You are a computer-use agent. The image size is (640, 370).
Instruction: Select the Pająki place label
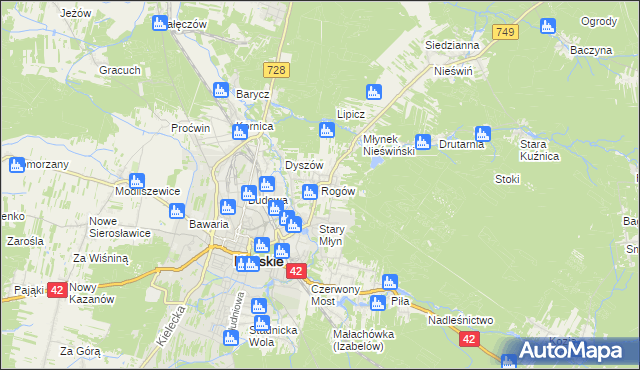(x=29, y=290)
